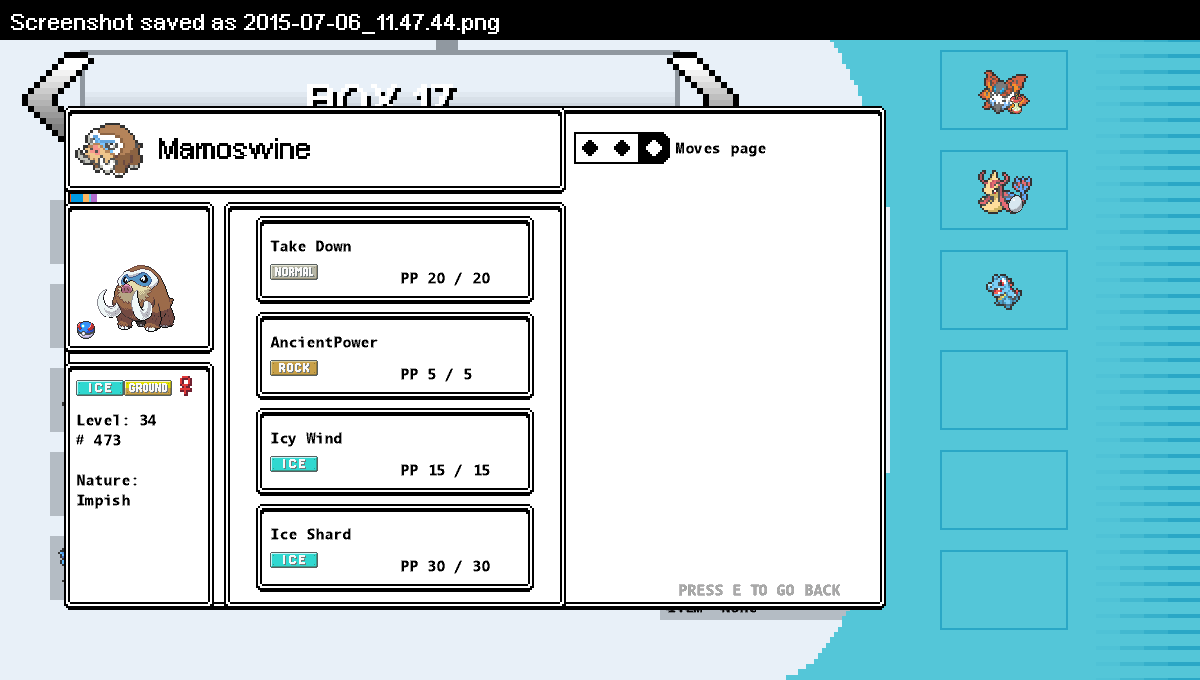Click PP 5 / 5 on AncientPower
This screenshot has width=1200, height=680.
click(436, 374)
